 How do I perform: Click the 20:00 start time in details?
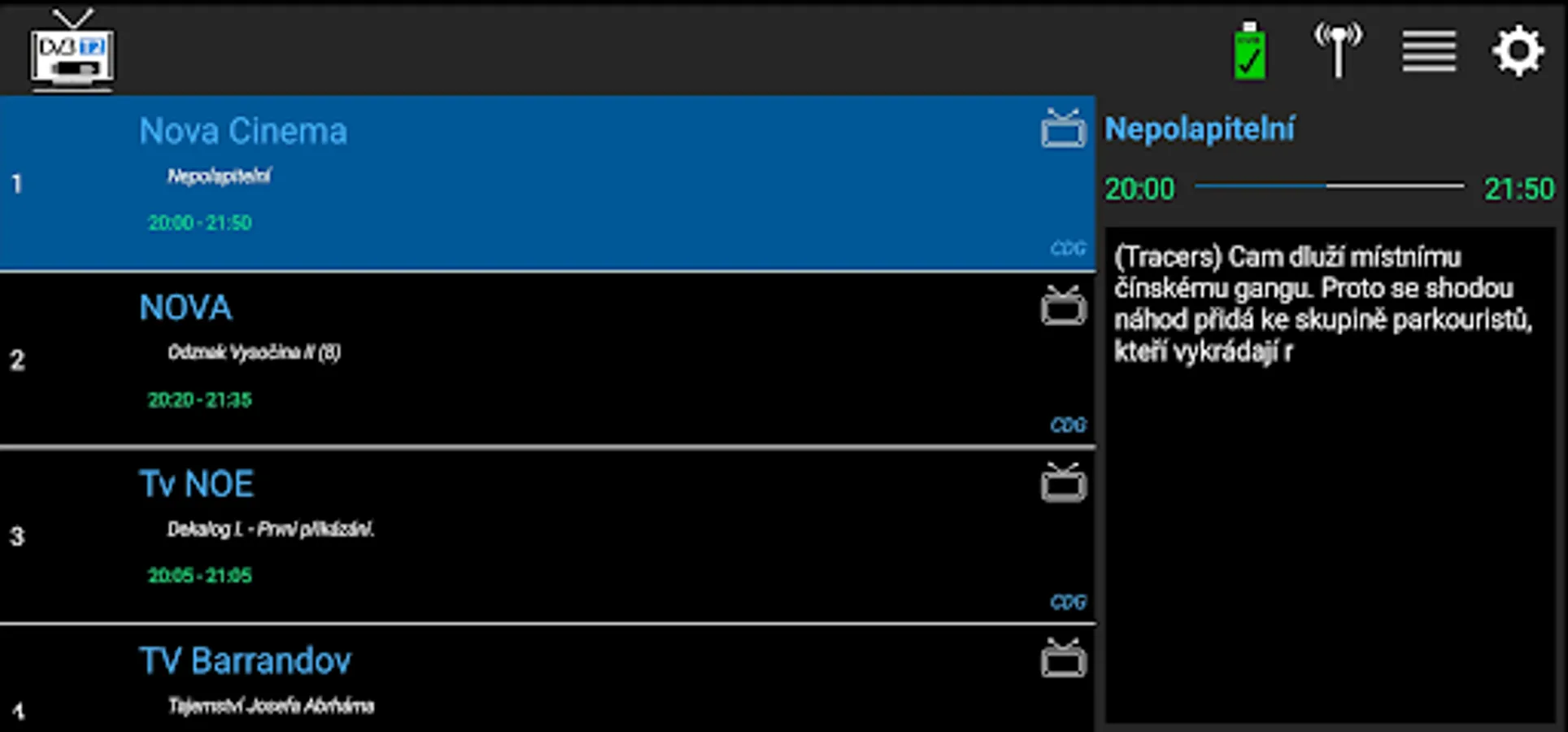pyautogui.click(x=1139, y=189)
